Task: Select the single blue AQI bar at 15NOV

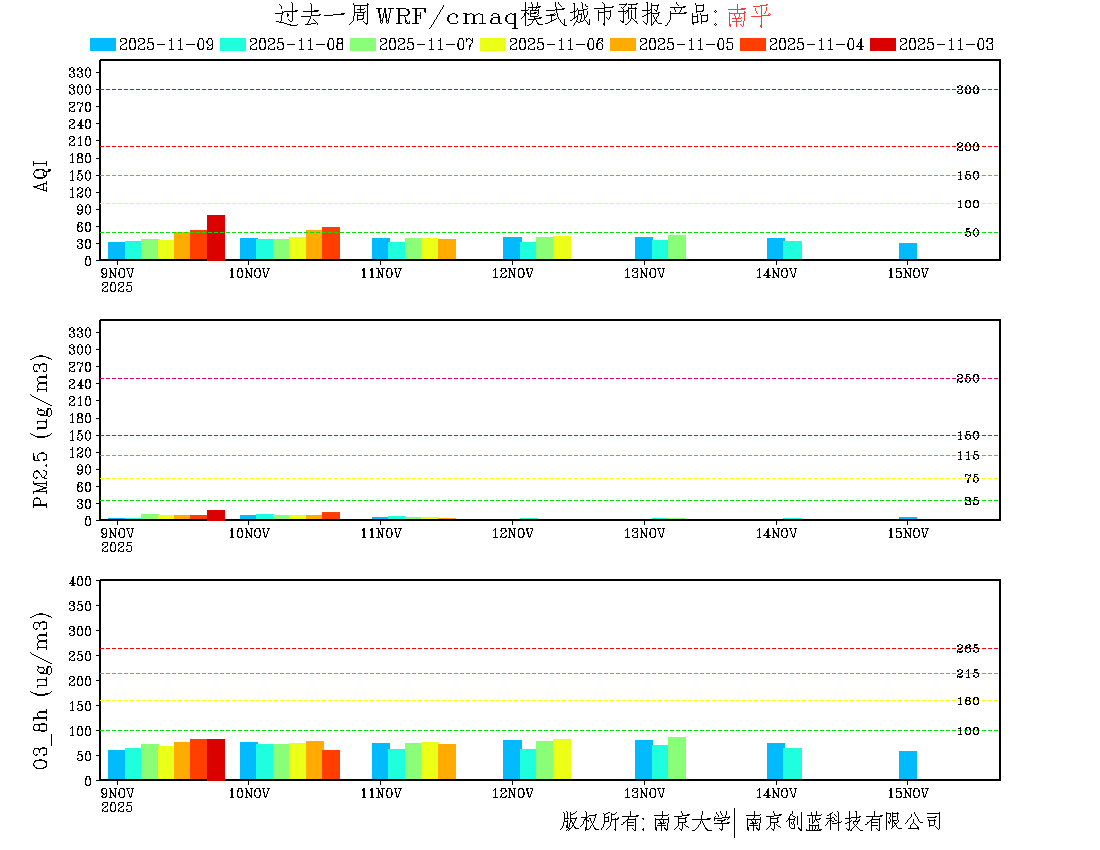Action: pyautogui.click(x=908, y=251)
